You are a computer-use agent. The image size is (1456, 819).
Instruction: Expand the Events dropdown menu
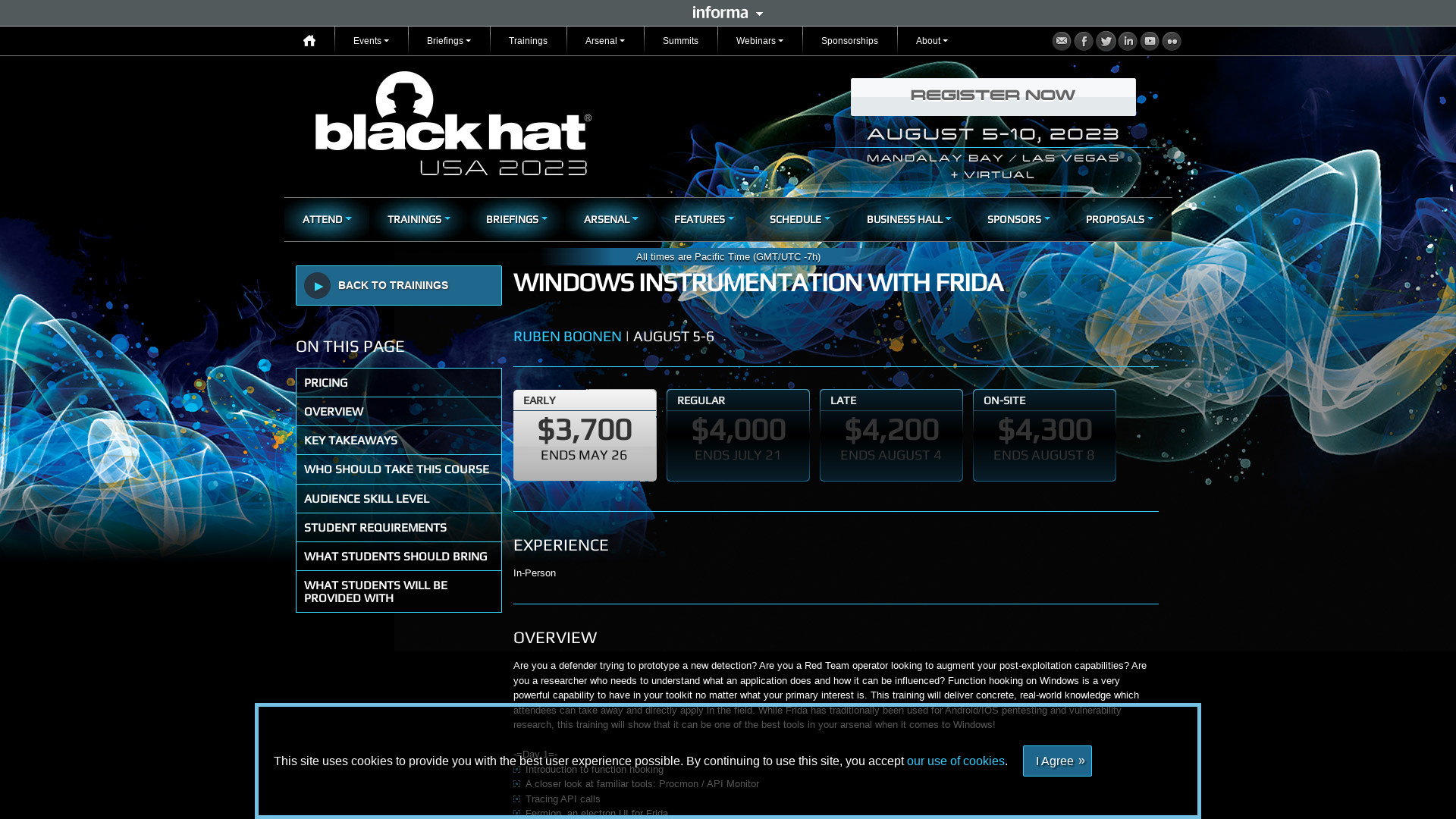371,40
